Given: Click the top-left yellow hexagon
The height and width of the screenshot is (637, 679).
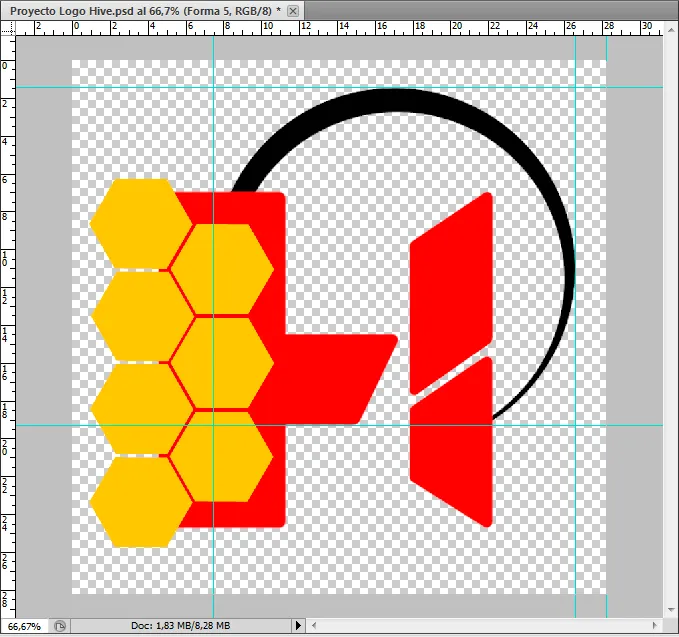Looking at the screenshot, I should coord(141,224).
